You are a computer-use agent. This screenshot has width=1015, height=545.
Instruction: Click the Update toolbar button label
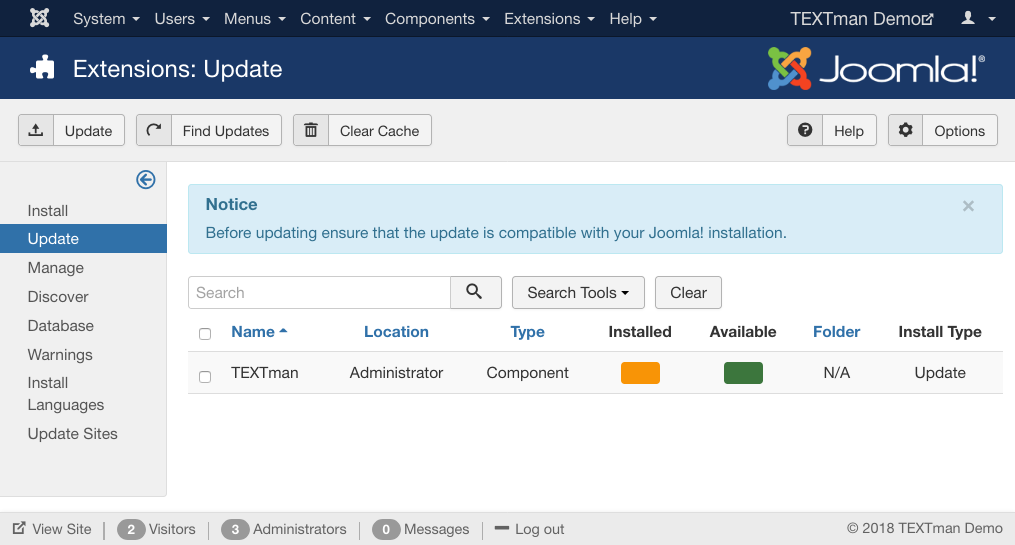[89, 131]
